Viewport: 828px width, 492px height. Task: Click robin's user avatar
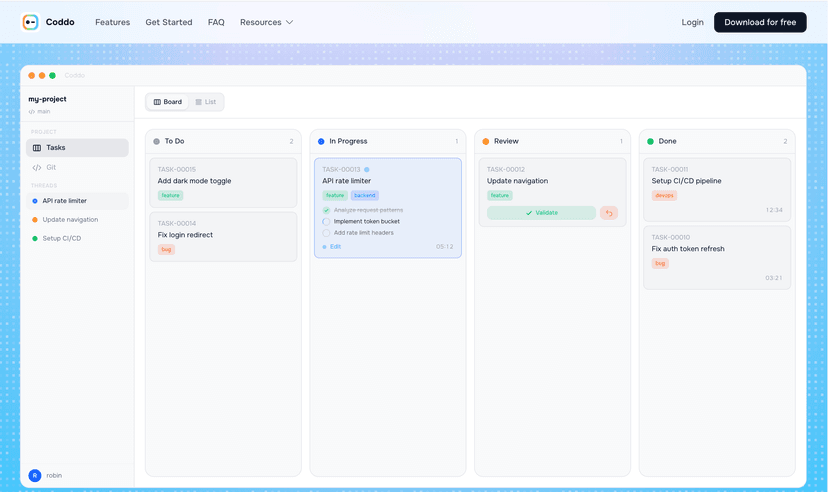(35, 475)
